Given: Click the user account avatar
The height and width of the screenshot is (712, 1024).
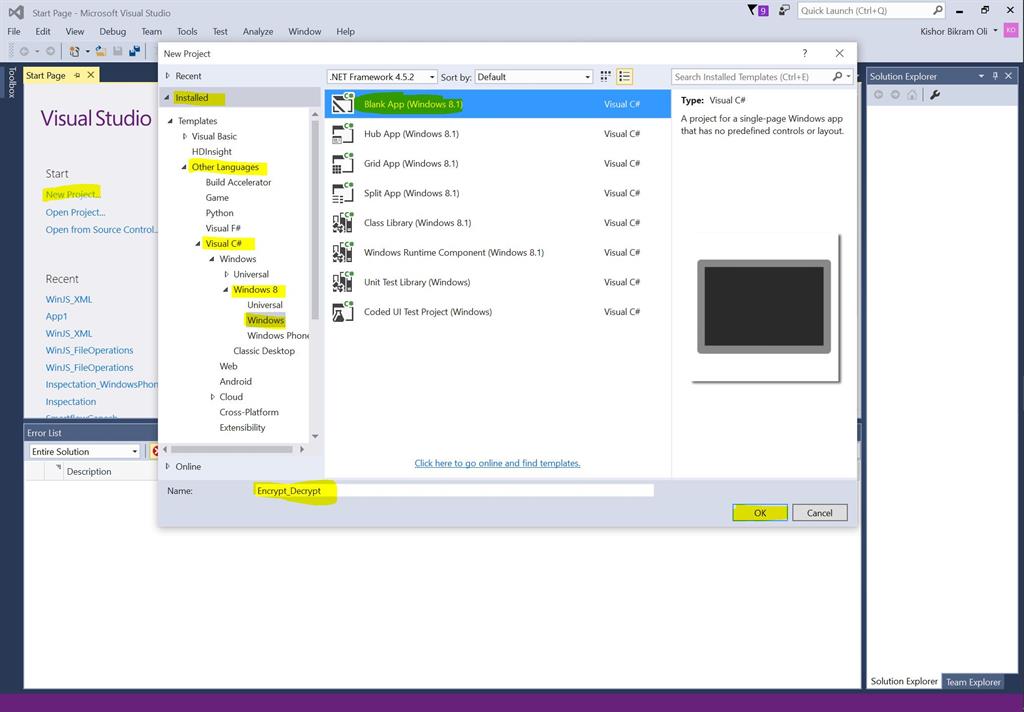Looking at the screenshot, I should [1011, 30].
